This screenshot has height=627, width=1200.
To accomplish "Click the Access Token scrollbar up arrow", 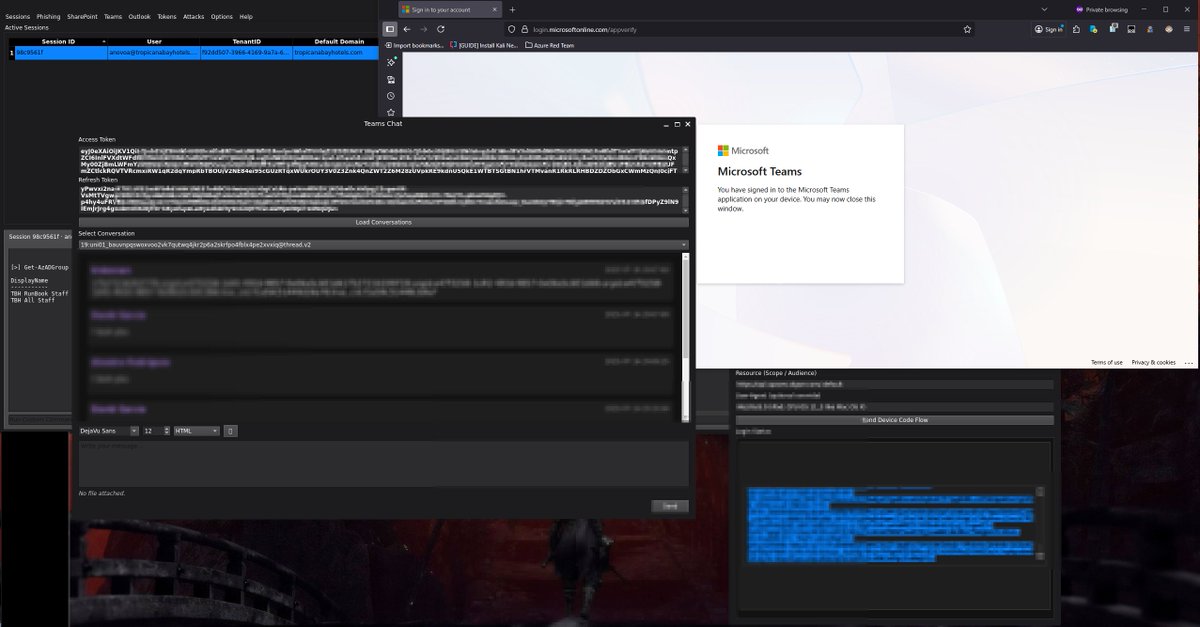I will (684, 150).
